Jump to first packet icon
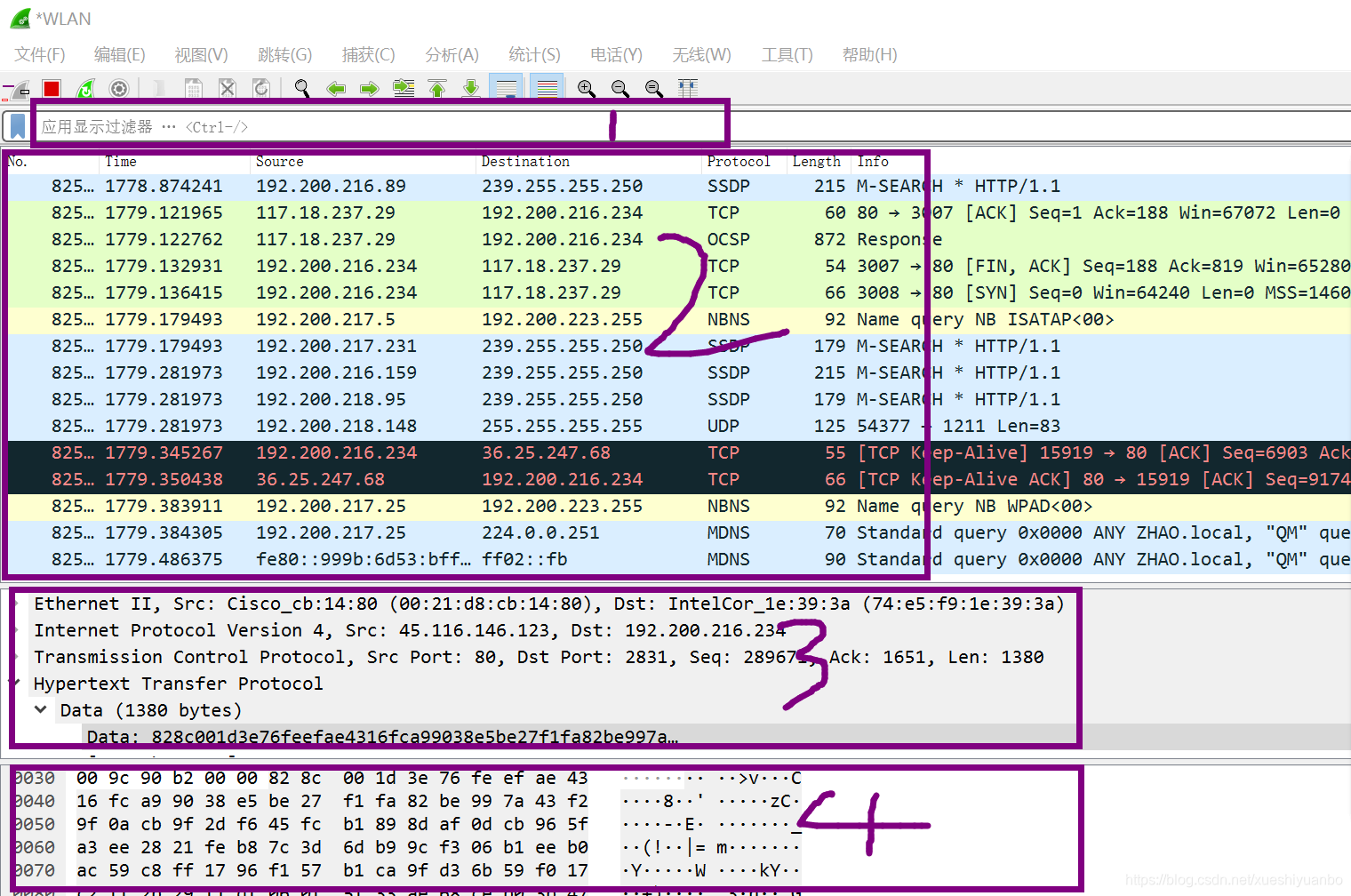The height and width of the screenshot is (896, 1351). pyautogui.click(x=437, y=88)
